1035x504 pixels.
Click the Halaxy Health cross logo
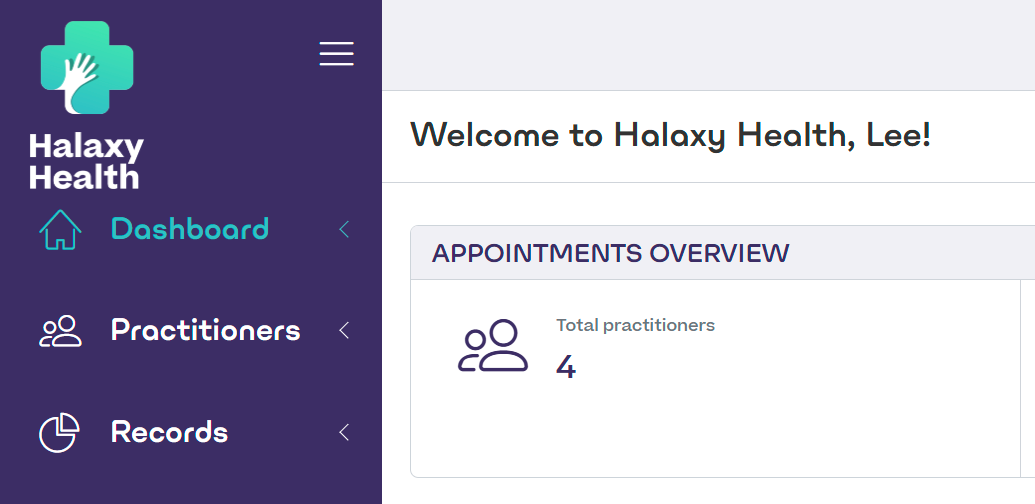coord(87,67)
